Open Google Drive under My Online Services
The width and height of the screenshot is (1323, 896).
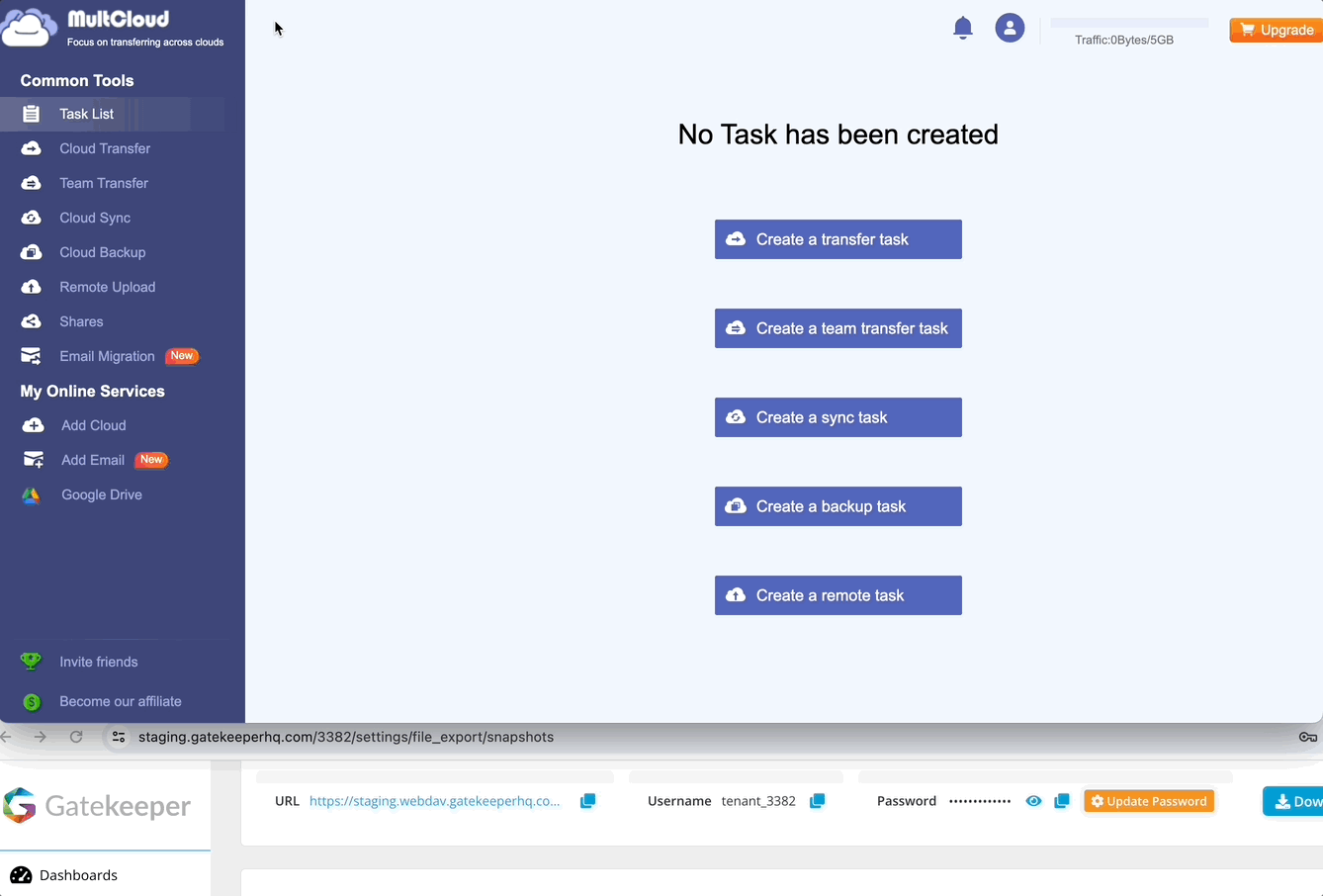click(101, 494)
